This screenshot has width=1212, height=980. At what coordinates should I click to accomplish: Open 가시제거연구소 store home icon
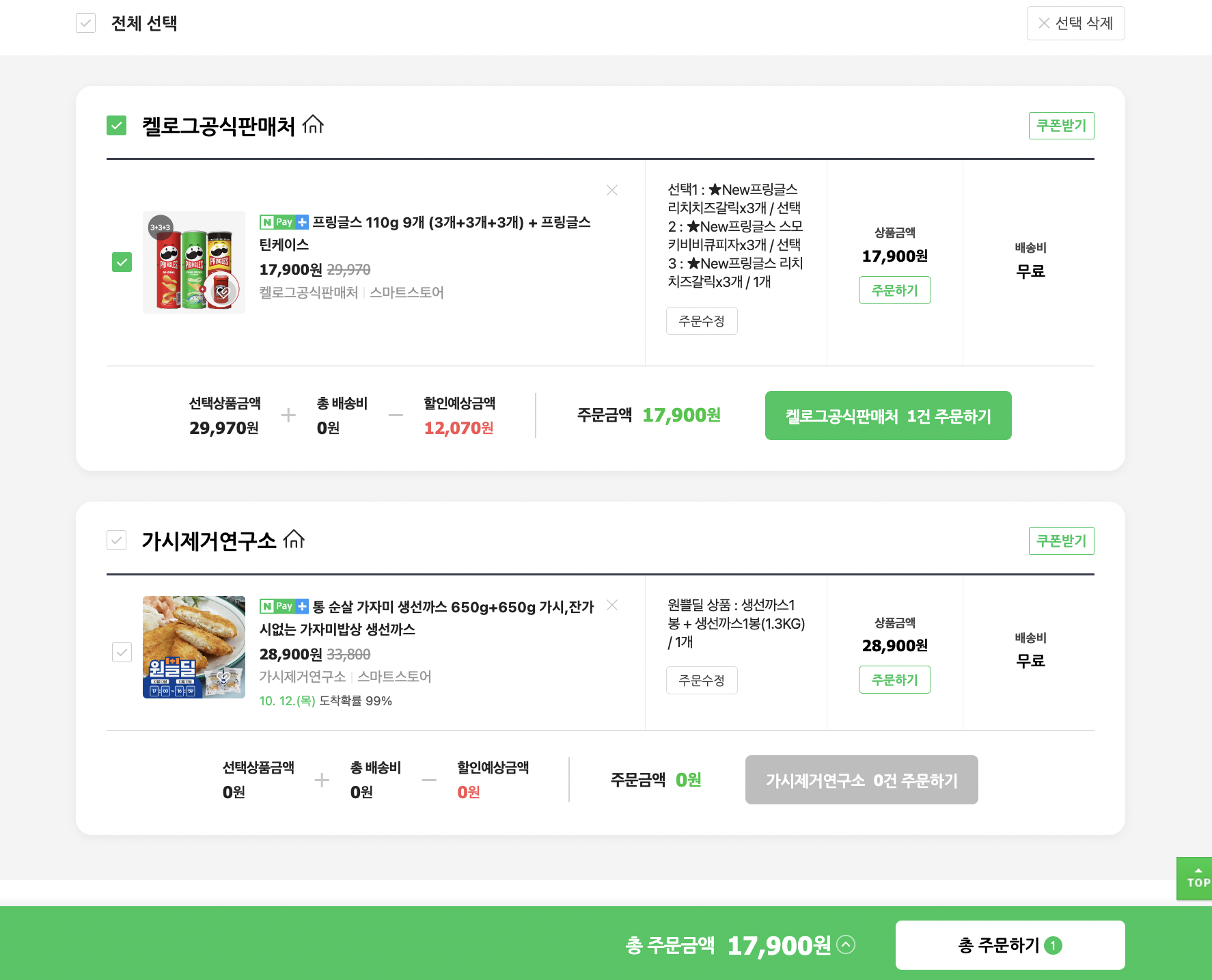294,539
